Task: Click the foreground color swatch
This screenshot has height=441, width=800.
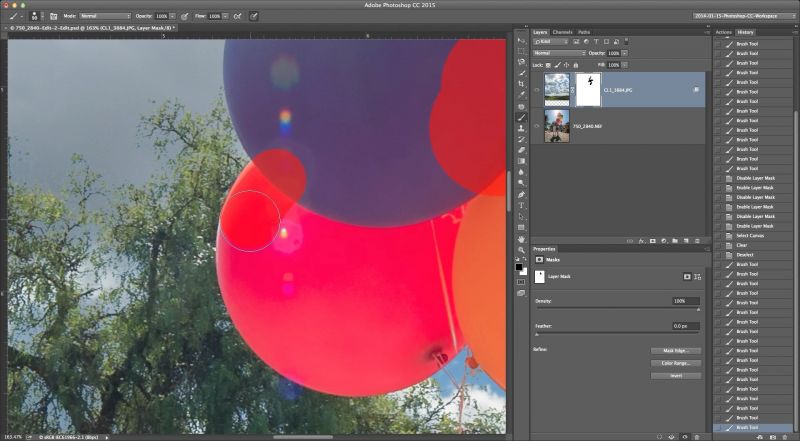Action: (519, 267)
